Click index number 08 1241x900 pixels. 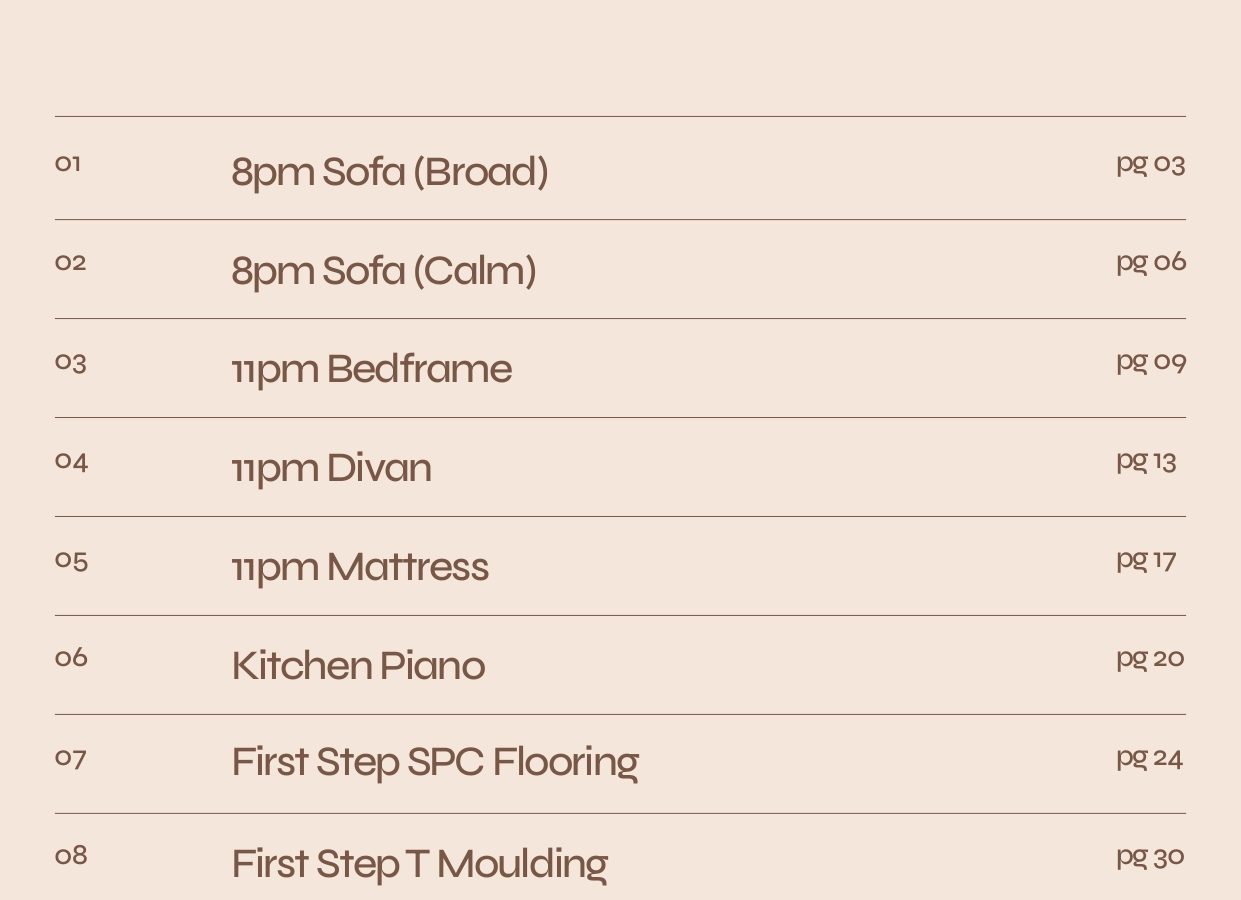coord(71,855)
